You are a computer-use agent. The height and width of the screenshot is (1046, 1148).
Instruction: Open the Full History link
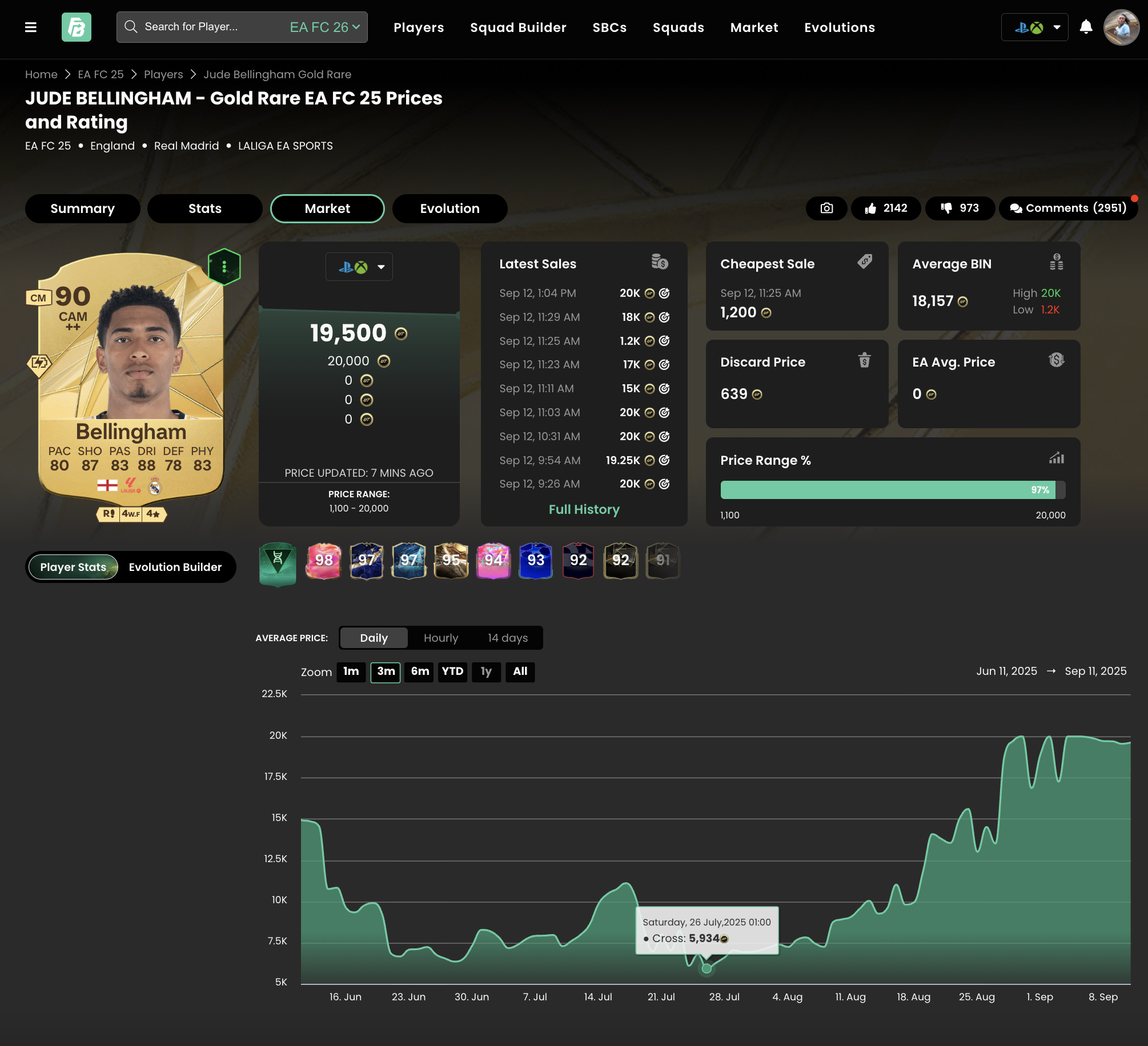point(584,509)
